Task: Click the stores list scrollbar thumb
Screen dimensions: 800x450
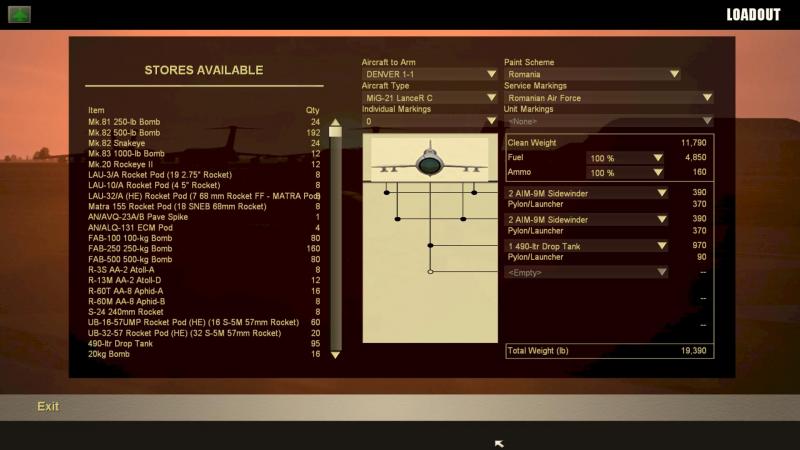Action: click(335, 132)
